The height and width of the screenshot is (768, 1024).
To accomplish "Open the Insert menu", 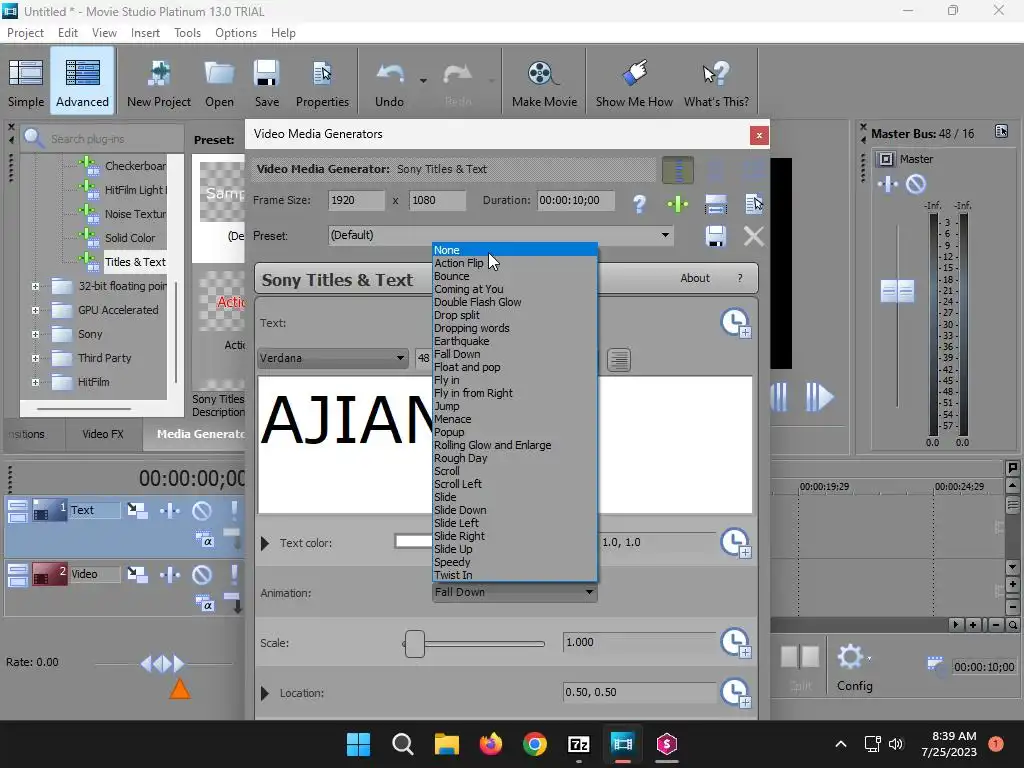I will [145, 33].
